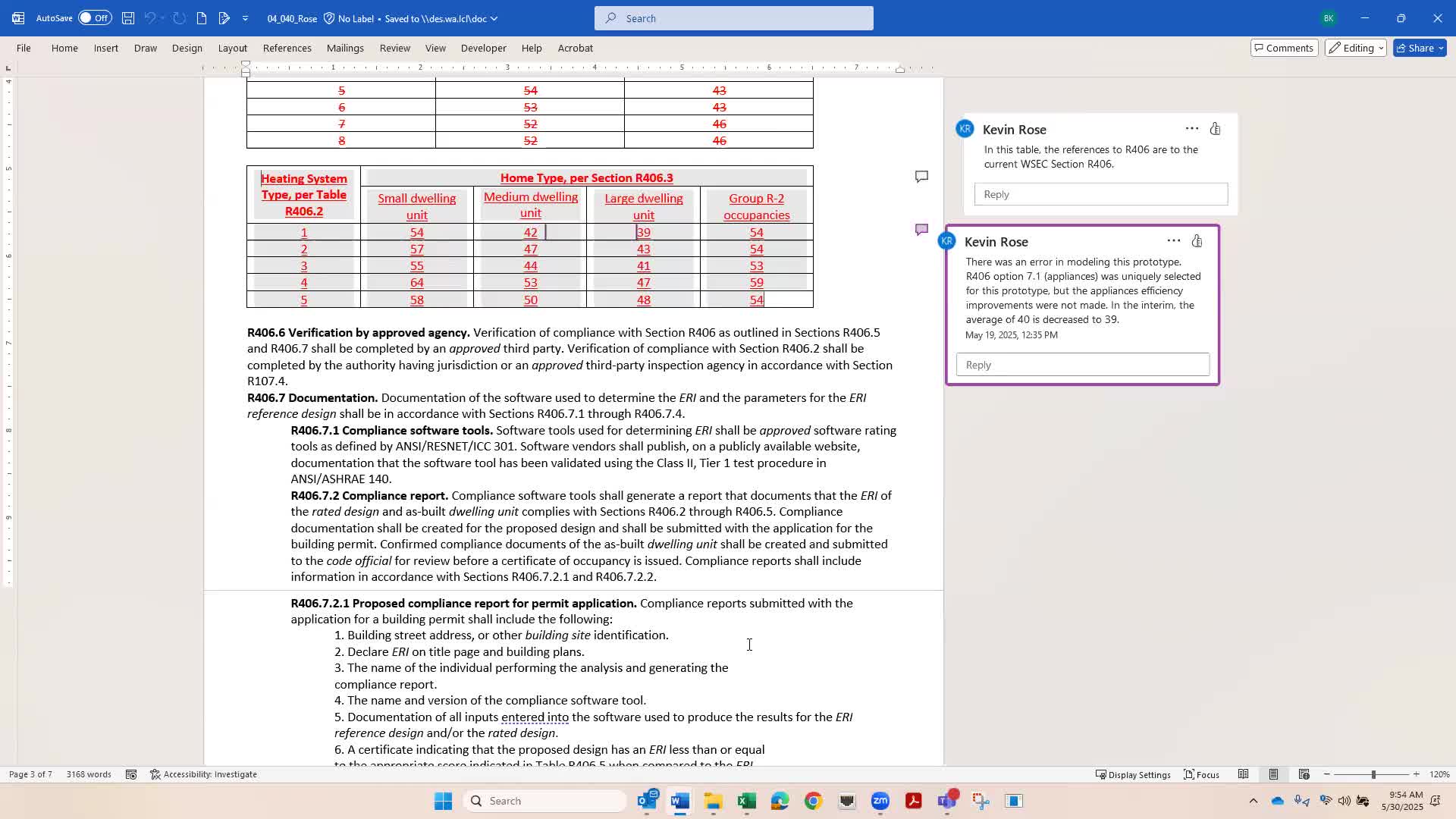Open More options on second Kevin Rose comment

(1174, 241)
